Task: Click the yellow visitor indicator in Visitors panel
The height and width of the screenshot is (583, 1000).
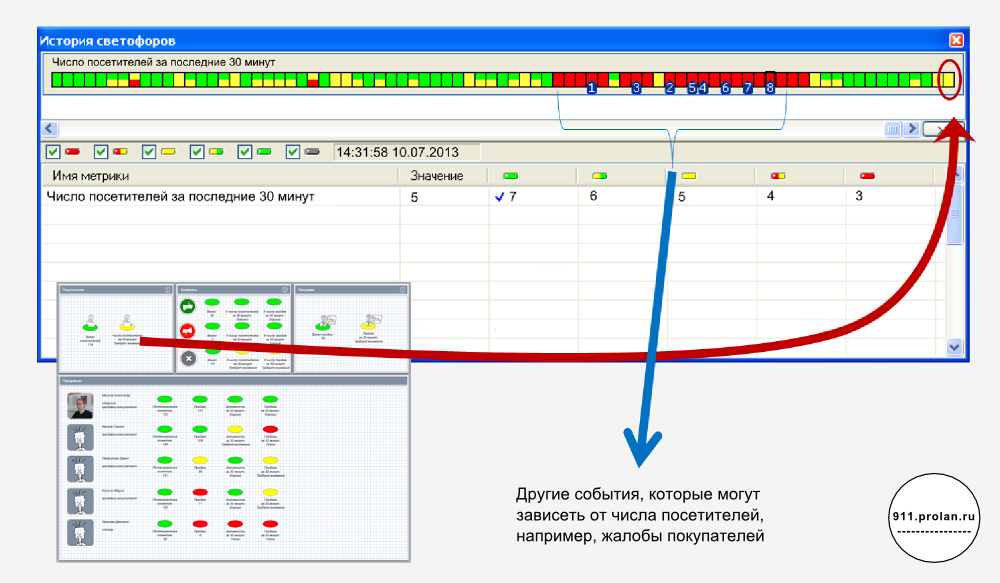Action: click(x=127, y=322)
